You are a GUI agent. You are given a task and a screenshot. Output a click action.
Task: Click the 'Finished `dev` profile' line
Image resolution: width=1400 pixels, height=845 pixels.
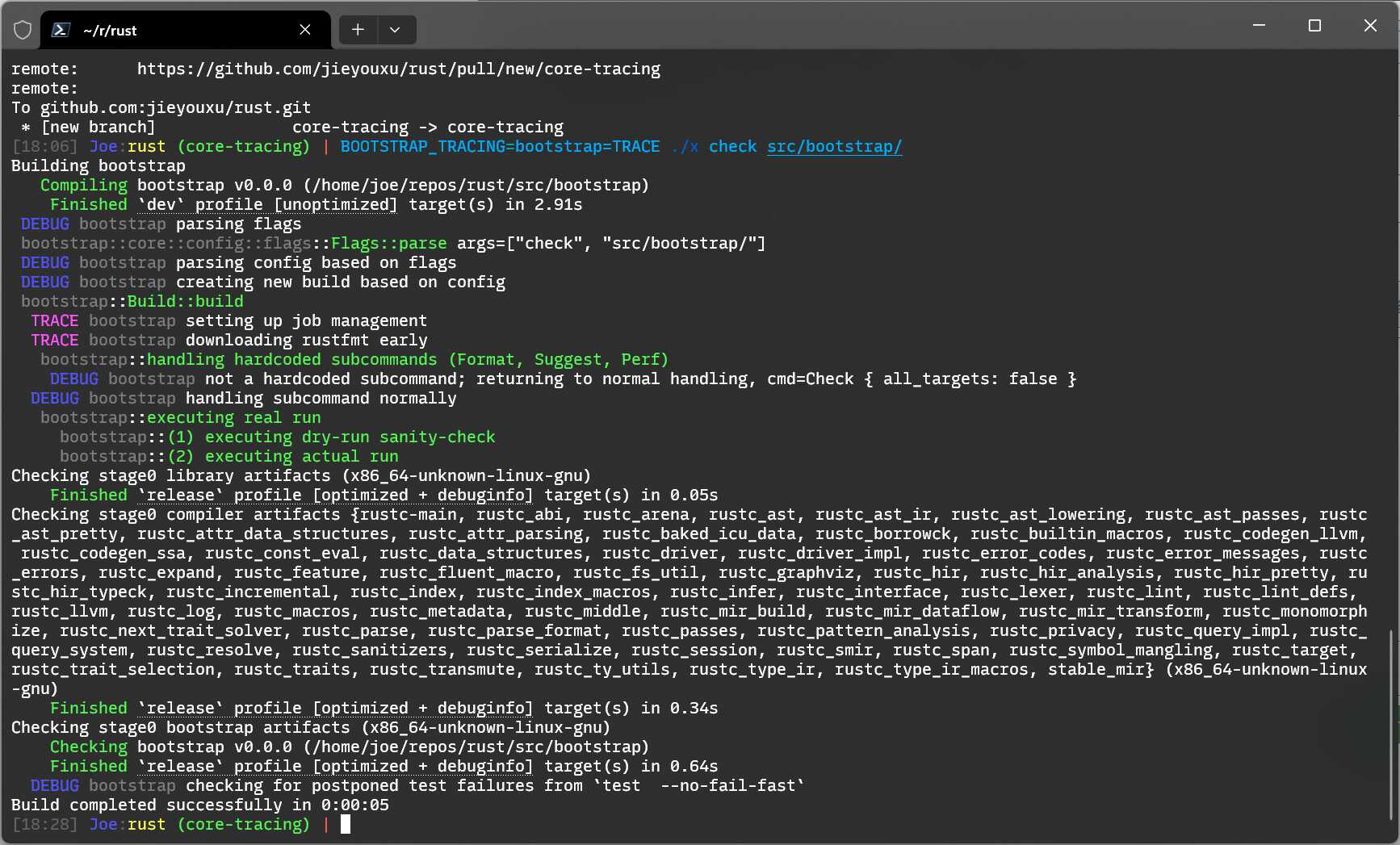coord(316,204)
